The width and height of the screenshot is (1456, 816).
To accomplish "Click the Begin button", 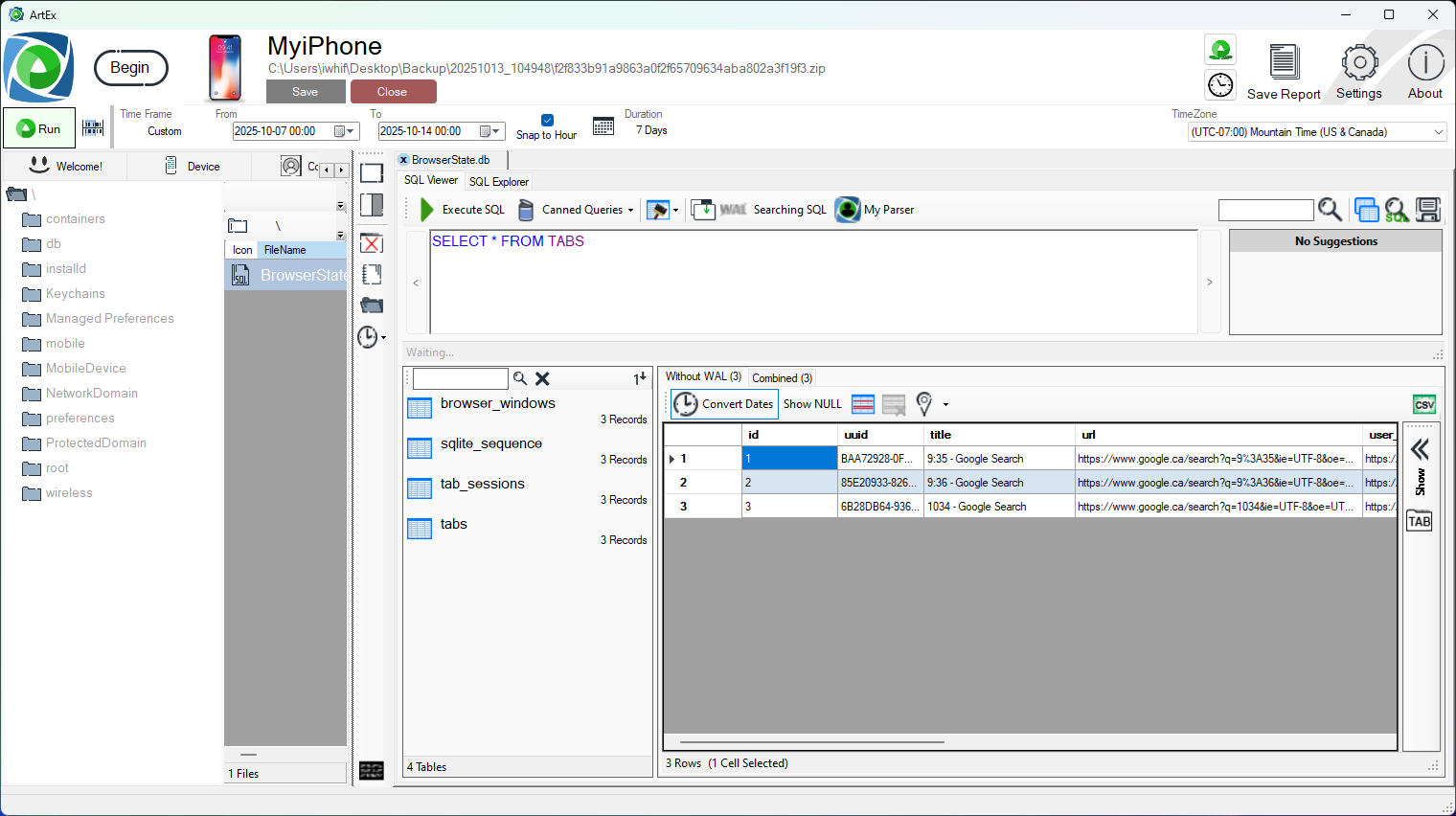I will click(x=130, y=68).
